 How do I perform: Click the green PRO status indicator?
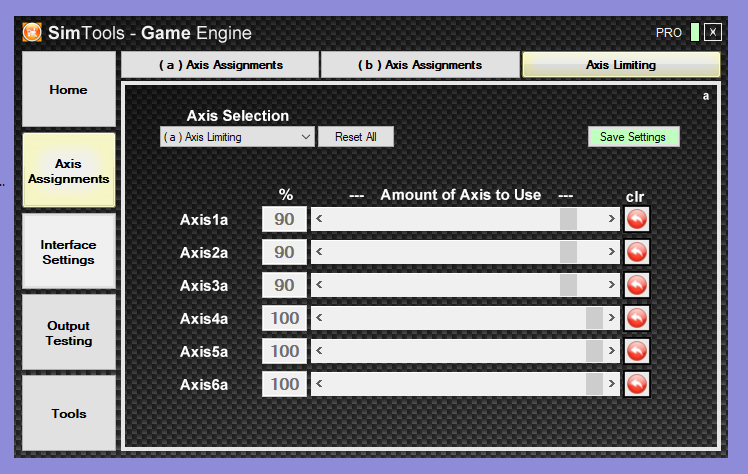coord(694,32)
